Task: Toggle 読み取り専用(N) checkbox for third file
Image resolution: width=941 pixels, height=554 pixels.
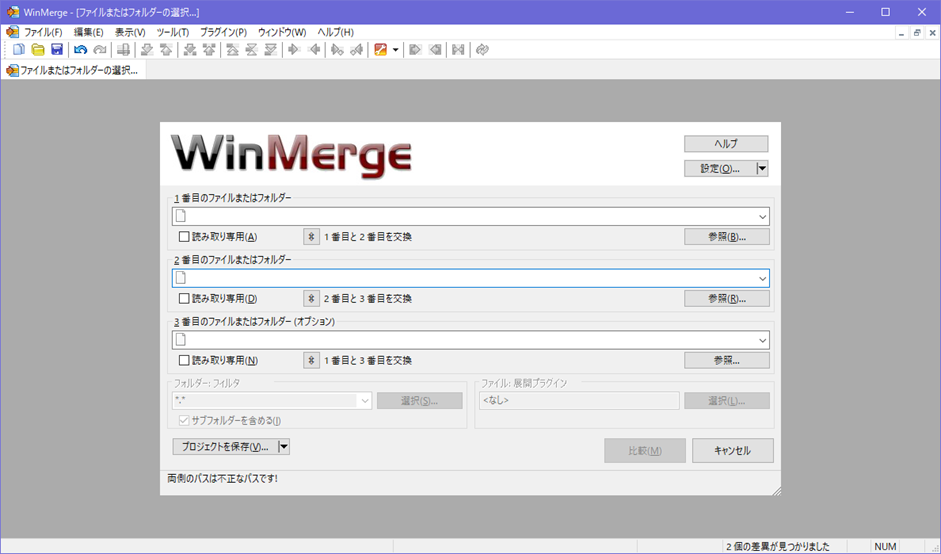Action: point(184,361)
